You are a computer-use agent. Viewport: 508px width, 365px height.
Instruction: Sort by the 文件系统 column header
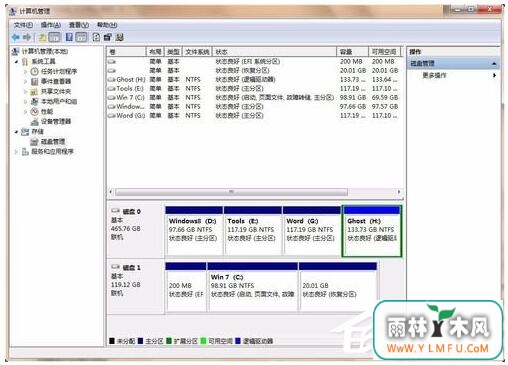(197, 52)
